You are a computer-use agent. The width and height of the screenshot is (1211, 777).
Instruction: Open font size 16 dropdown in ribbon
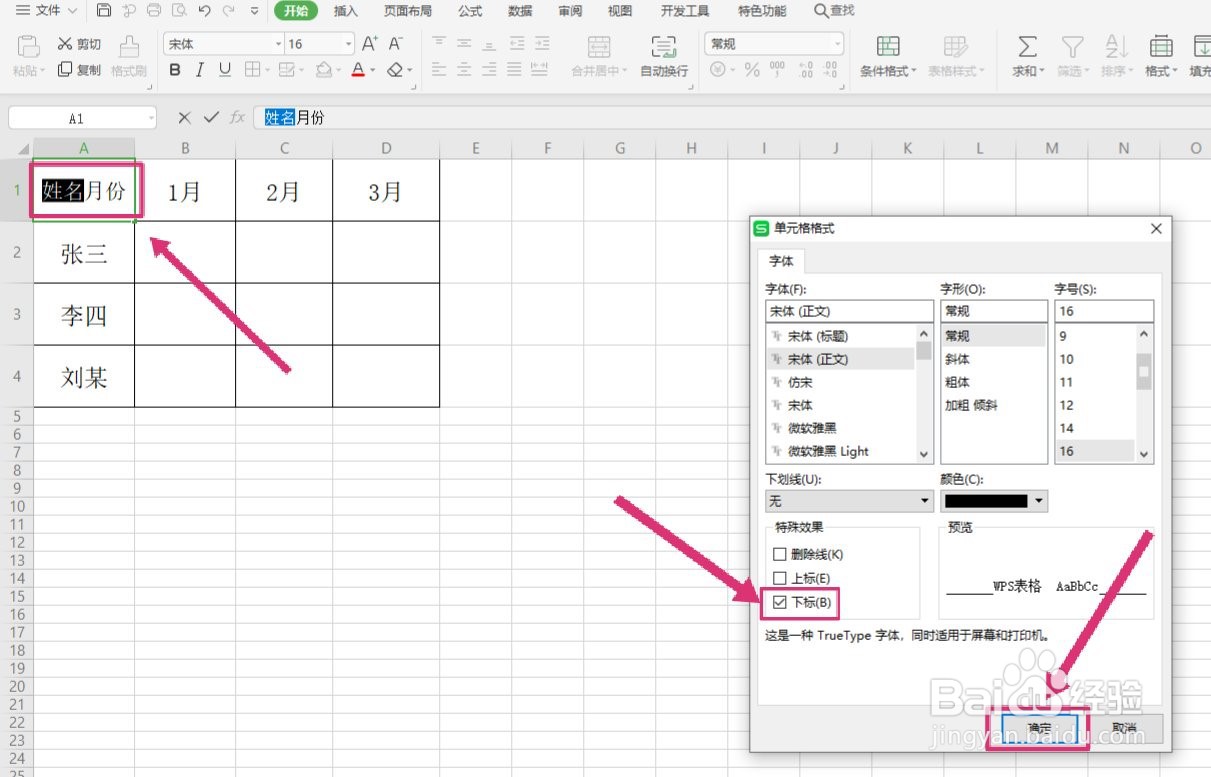(349, 44)
